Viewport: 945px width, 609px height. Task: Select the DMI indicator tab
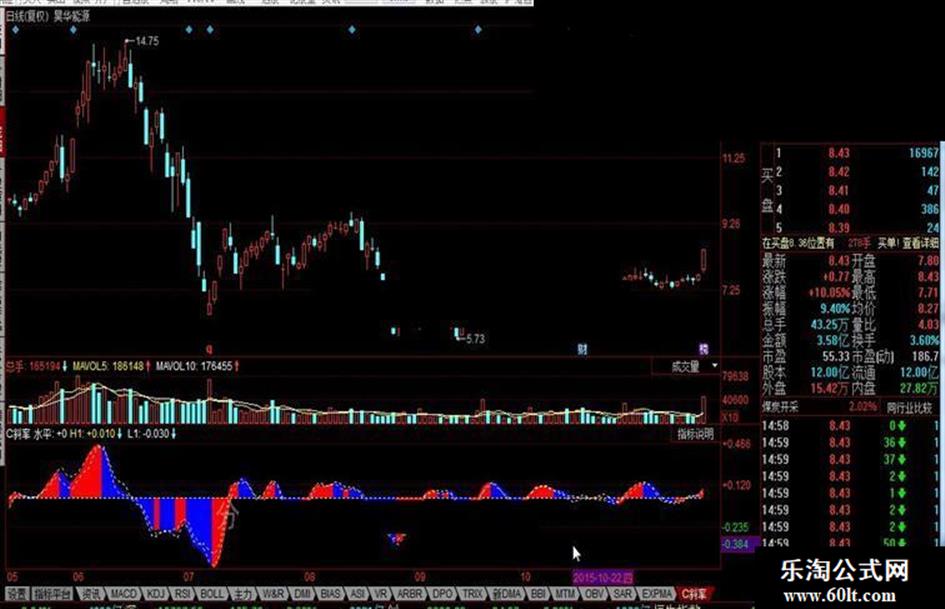[x=302, y=594]
